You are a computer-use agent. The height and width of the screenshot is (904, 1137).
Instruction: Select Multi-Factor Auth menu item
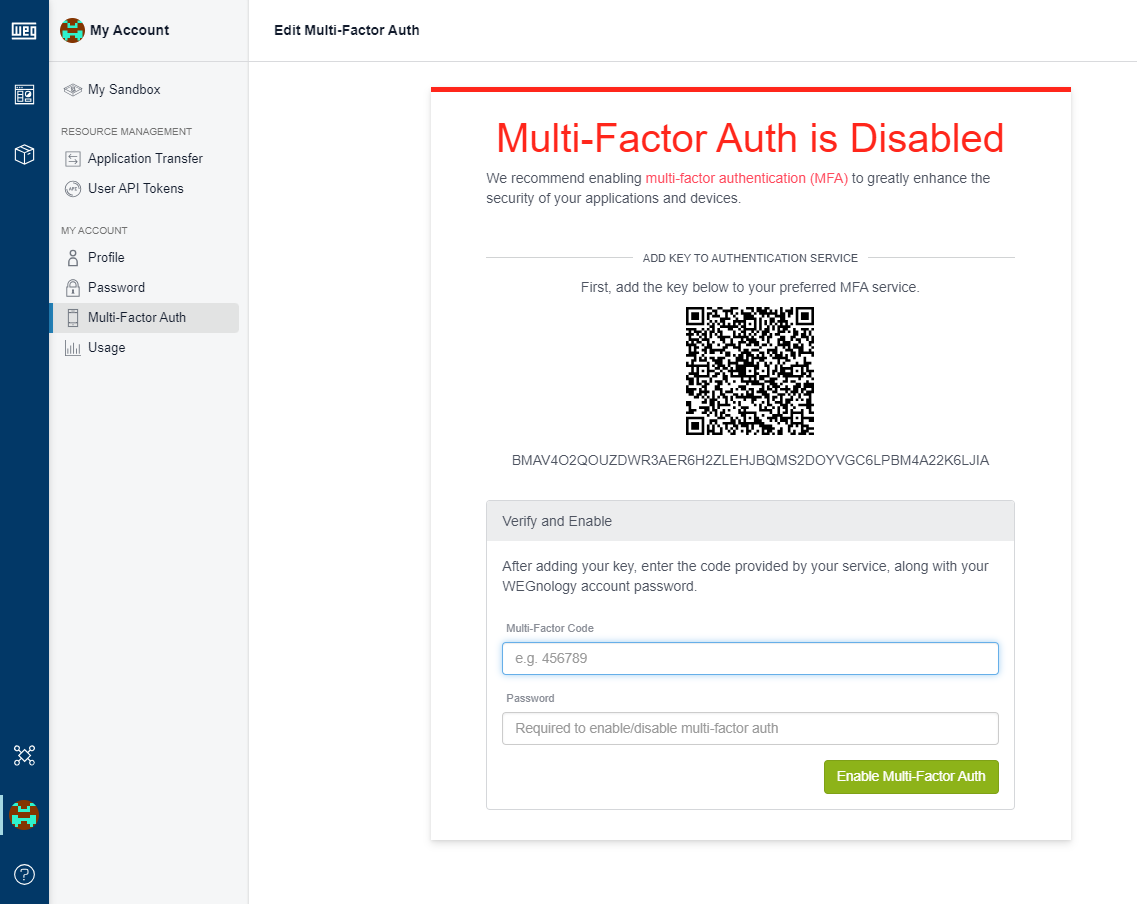pos(144,318)
